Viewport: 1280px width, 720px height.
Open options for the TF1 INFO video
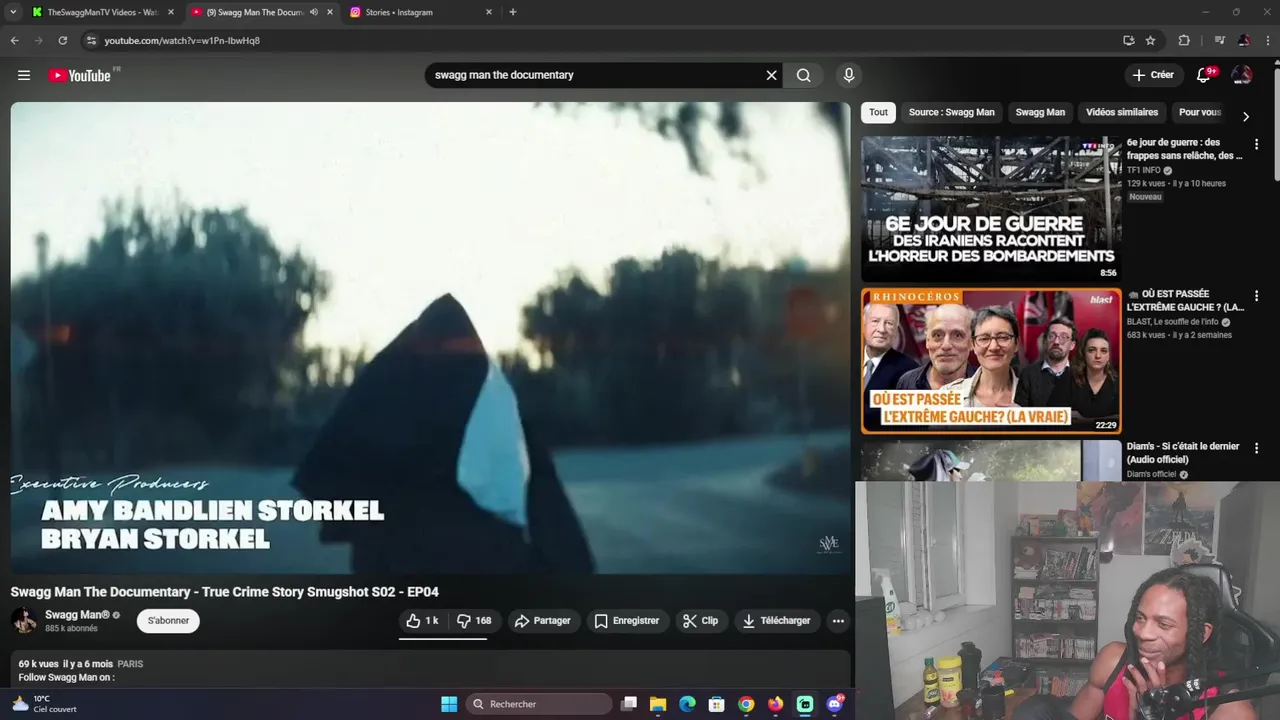tap(1257, 144)
